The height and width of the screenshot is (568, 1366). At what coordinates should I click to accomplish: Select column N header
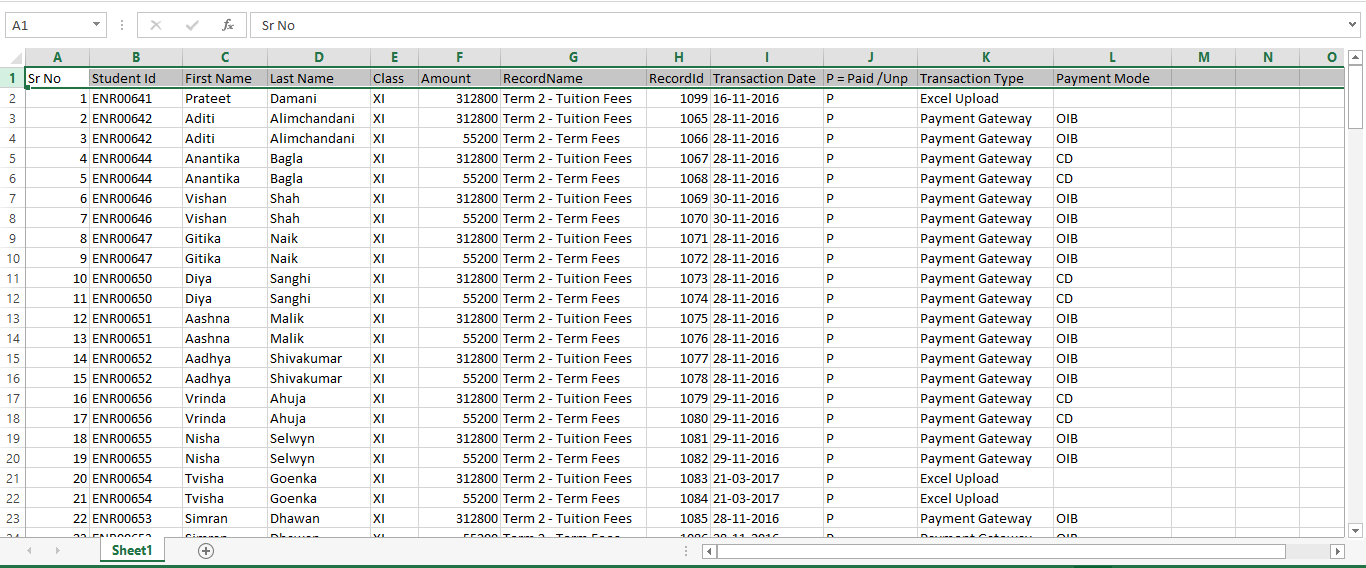coord(1268,57)
